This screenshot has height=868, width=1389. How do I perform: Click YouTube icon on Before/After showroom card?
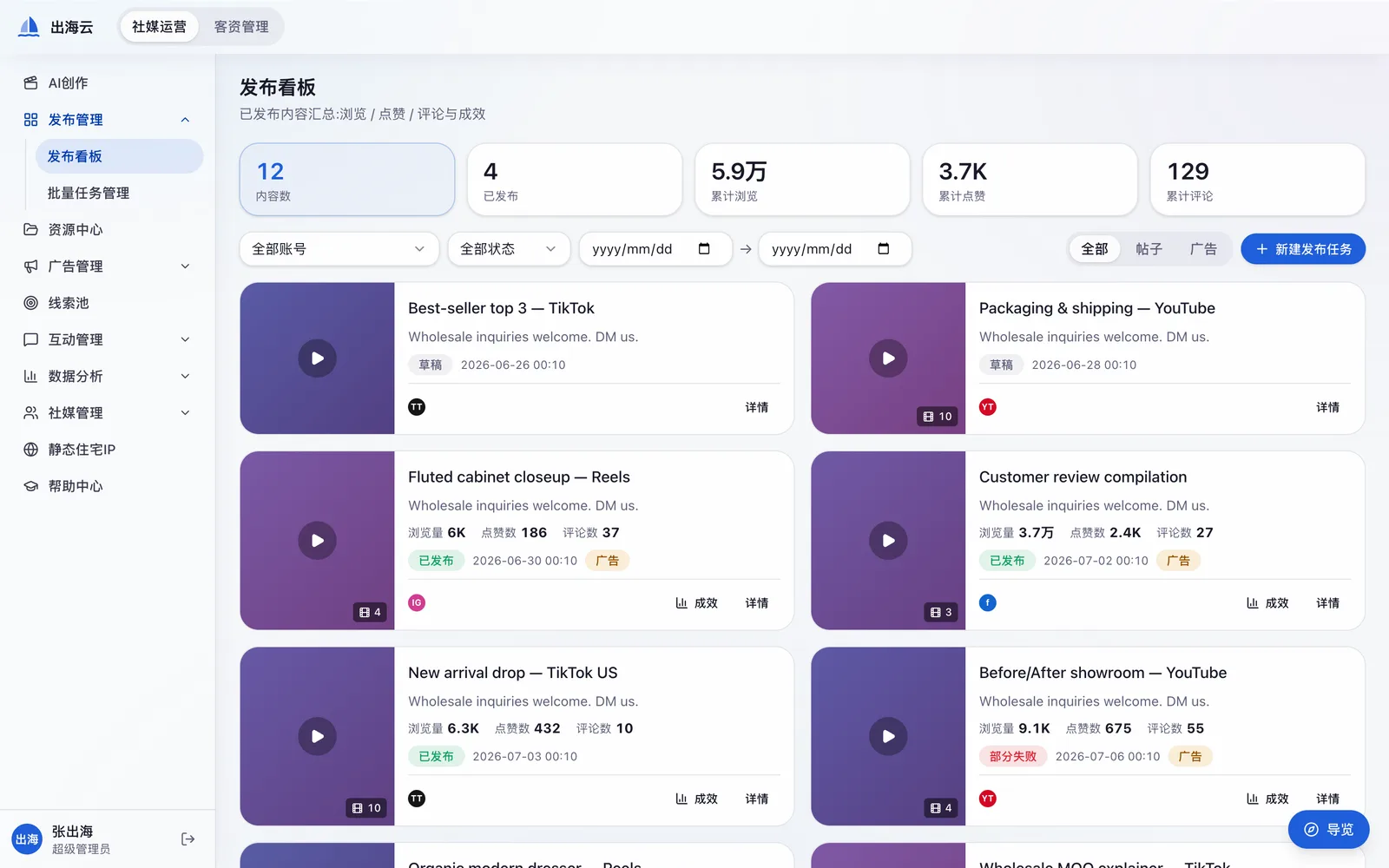[988, 799]
